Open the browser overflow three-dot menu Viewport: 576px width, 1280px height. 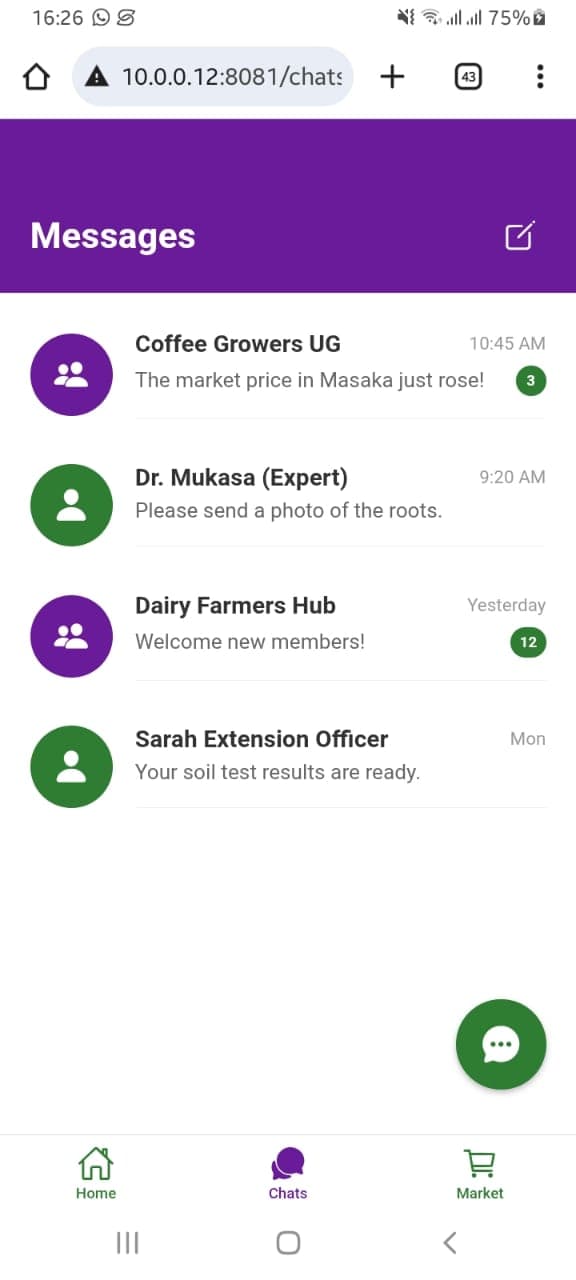[x=540, y=76]
